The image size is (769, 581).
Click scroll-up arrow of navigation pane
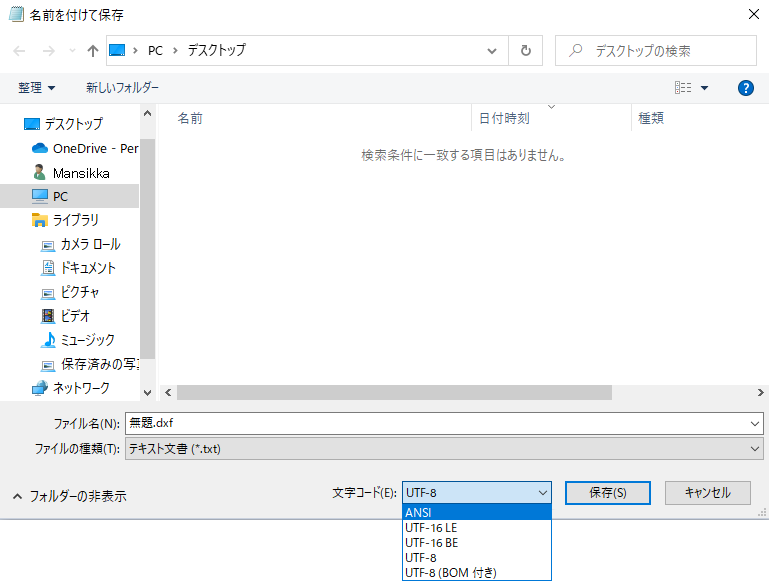[147, 113]
